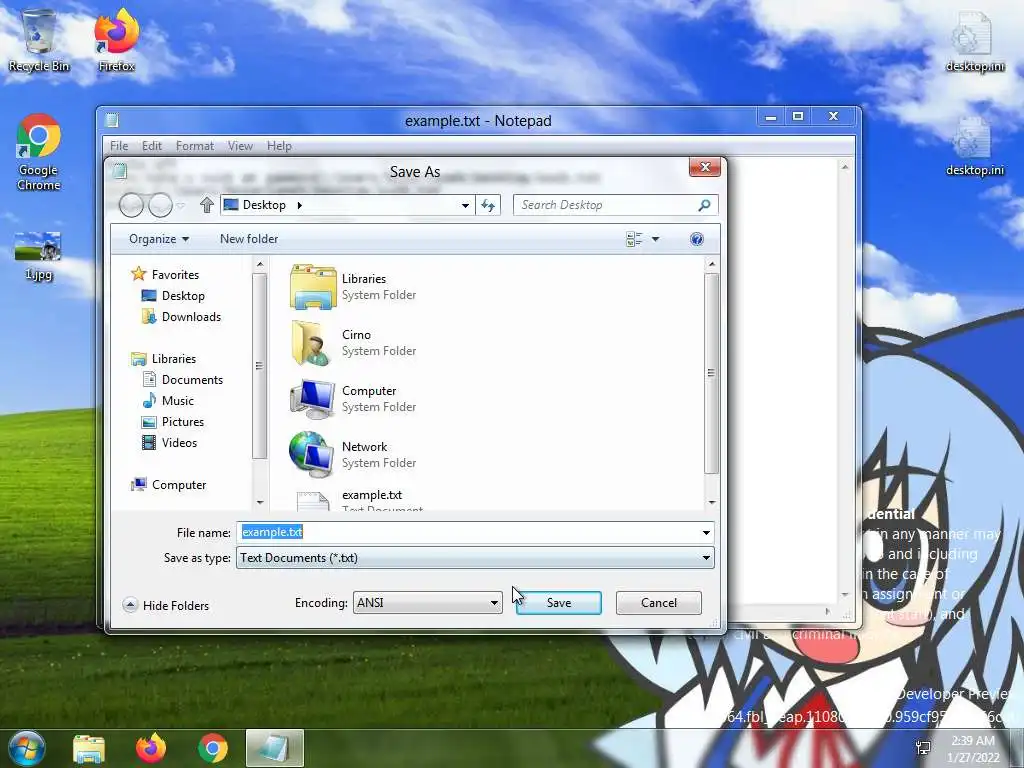Open the Save as type dropdown
The width and height of the screenshot is (1024, 768).
pos(475,558)
